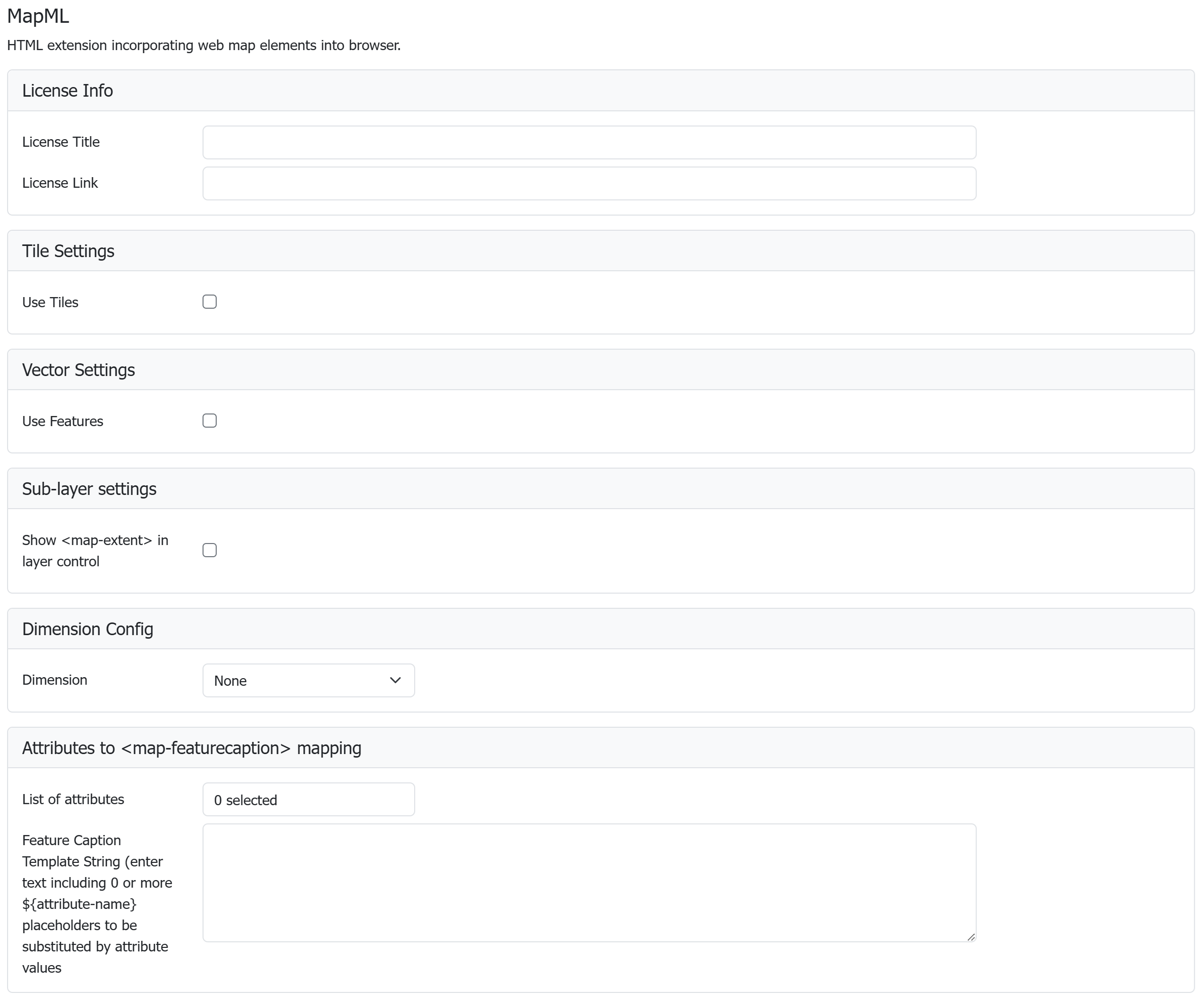
Task: Click the License Title text field
Action: click(589, 142)
